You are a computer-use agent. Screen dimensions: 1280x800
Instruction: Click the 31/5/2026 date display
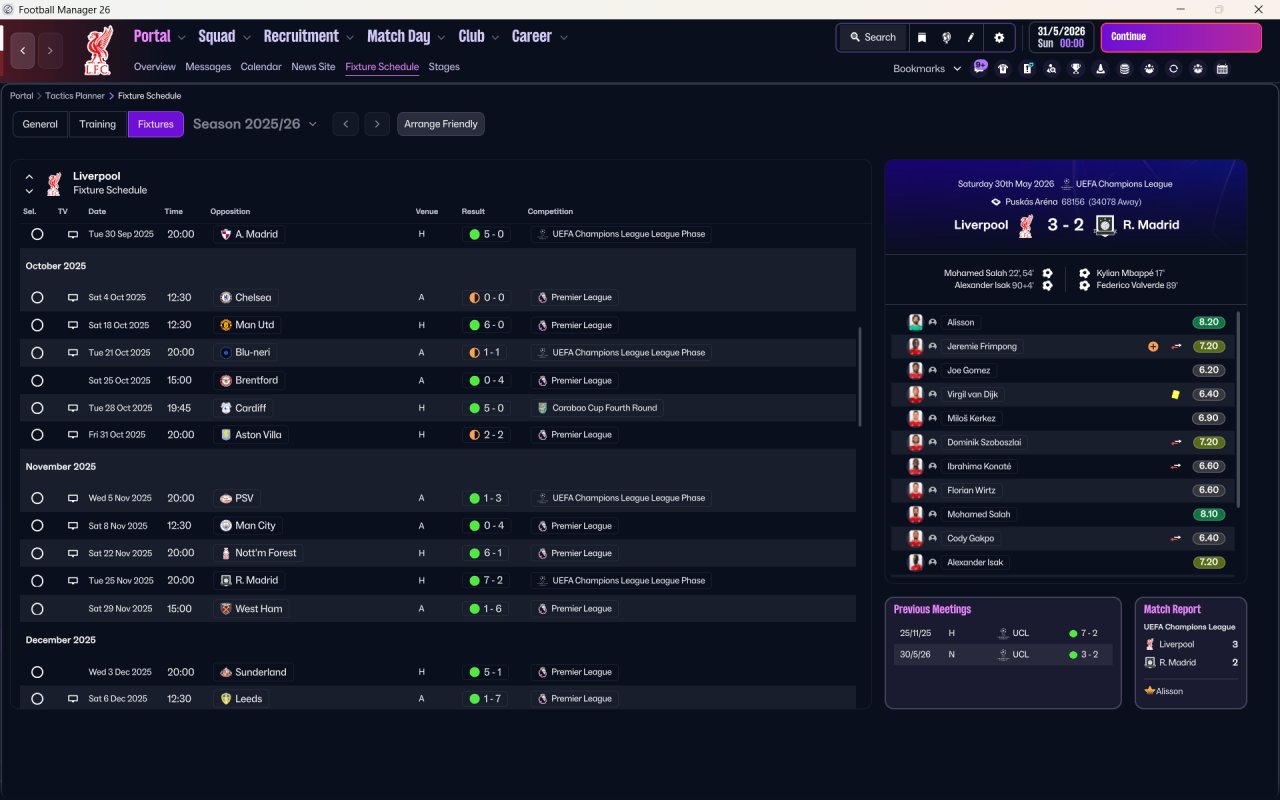(1062, 37)
